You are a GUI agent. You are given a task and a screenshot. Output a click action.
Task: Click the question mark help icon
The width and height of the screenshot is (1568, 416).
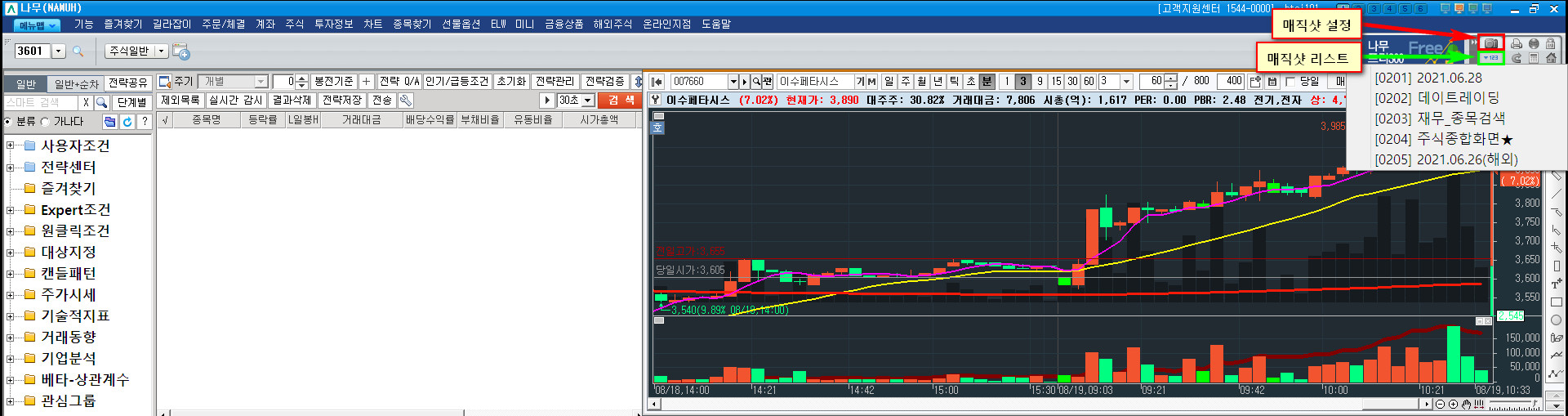click(145, 122)
